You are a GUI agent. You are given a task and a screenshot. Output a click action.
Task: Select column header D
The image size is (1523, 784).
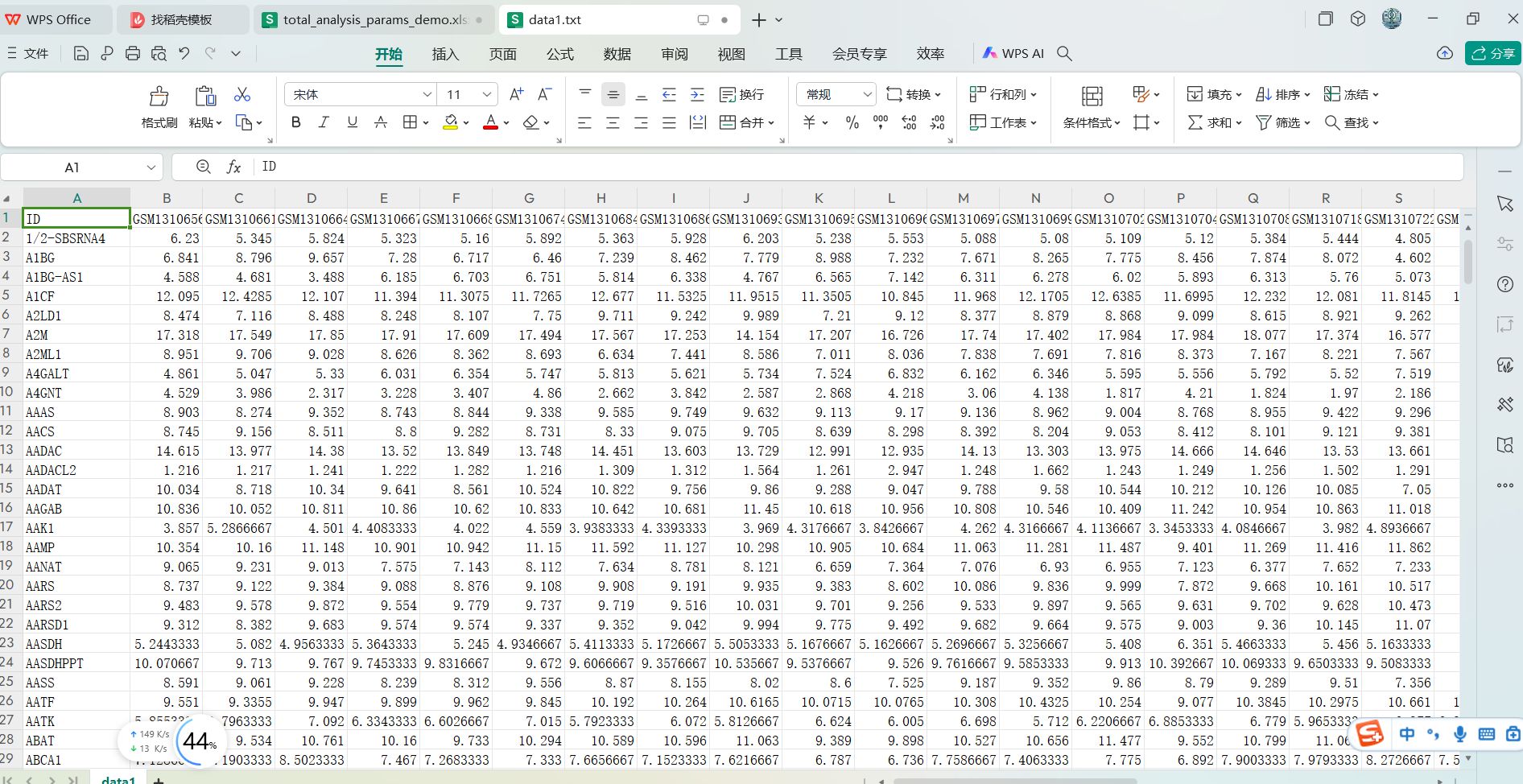pos(312,198)
